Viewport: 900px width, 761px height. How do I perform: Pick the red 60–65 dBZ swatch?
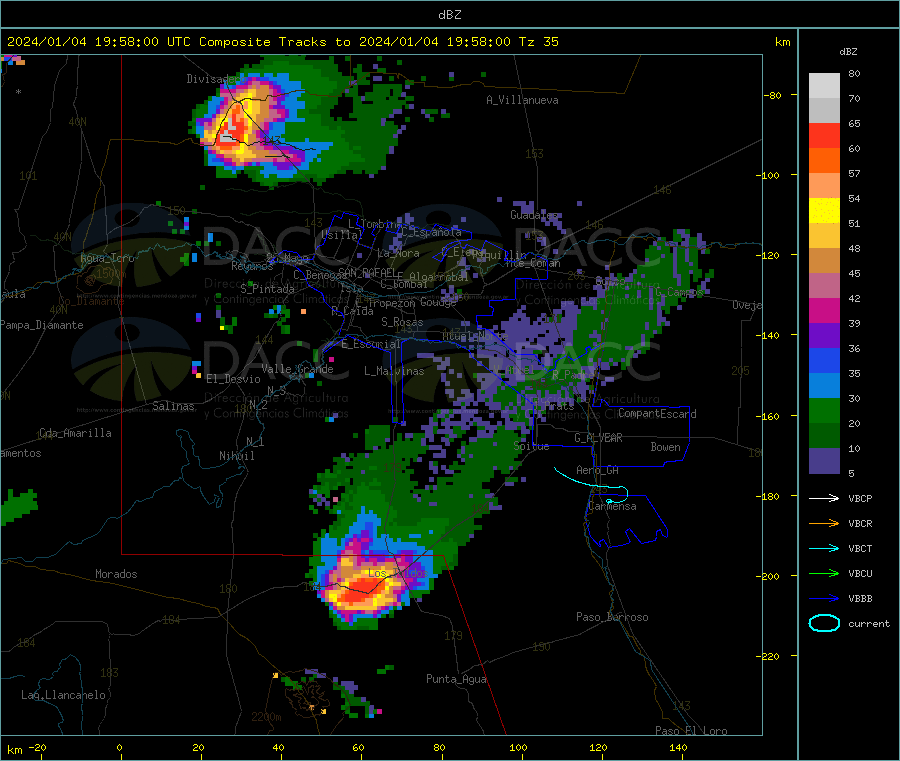click(824, 135)
